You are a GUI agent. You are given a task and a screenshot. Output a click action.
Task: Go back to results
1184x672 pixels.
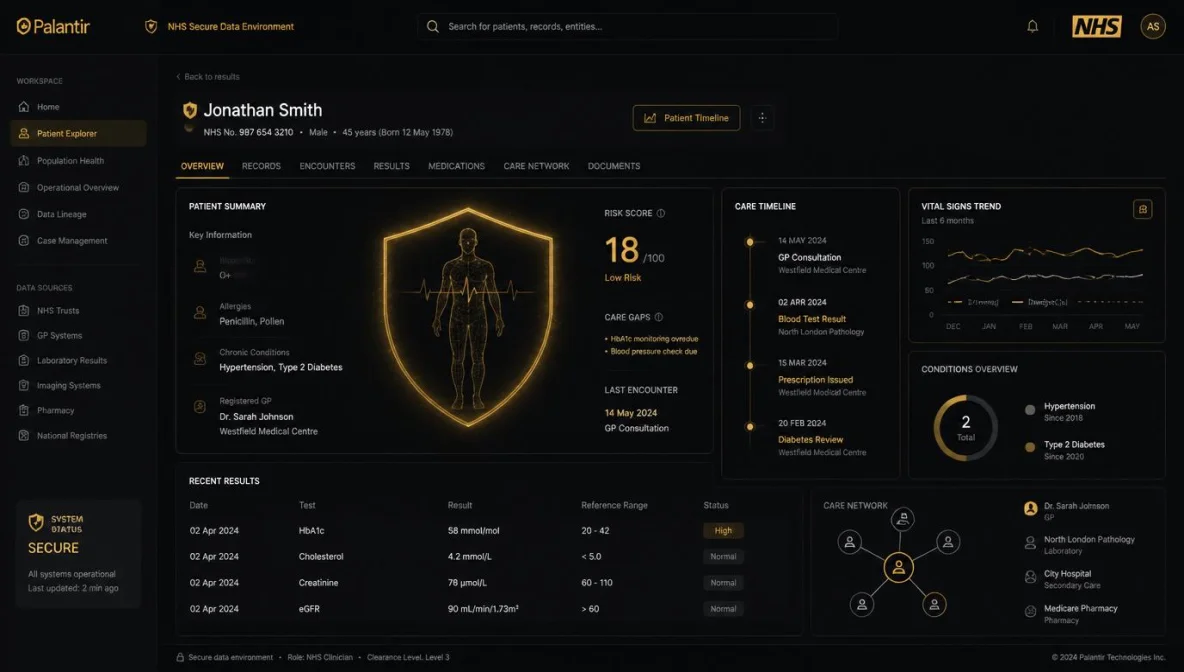[208, 76]
